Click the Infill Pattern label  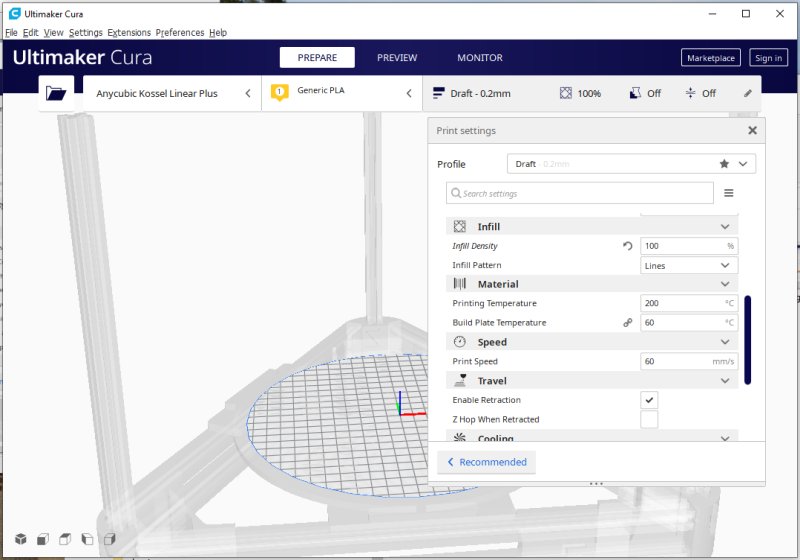(x=477, y=265)
